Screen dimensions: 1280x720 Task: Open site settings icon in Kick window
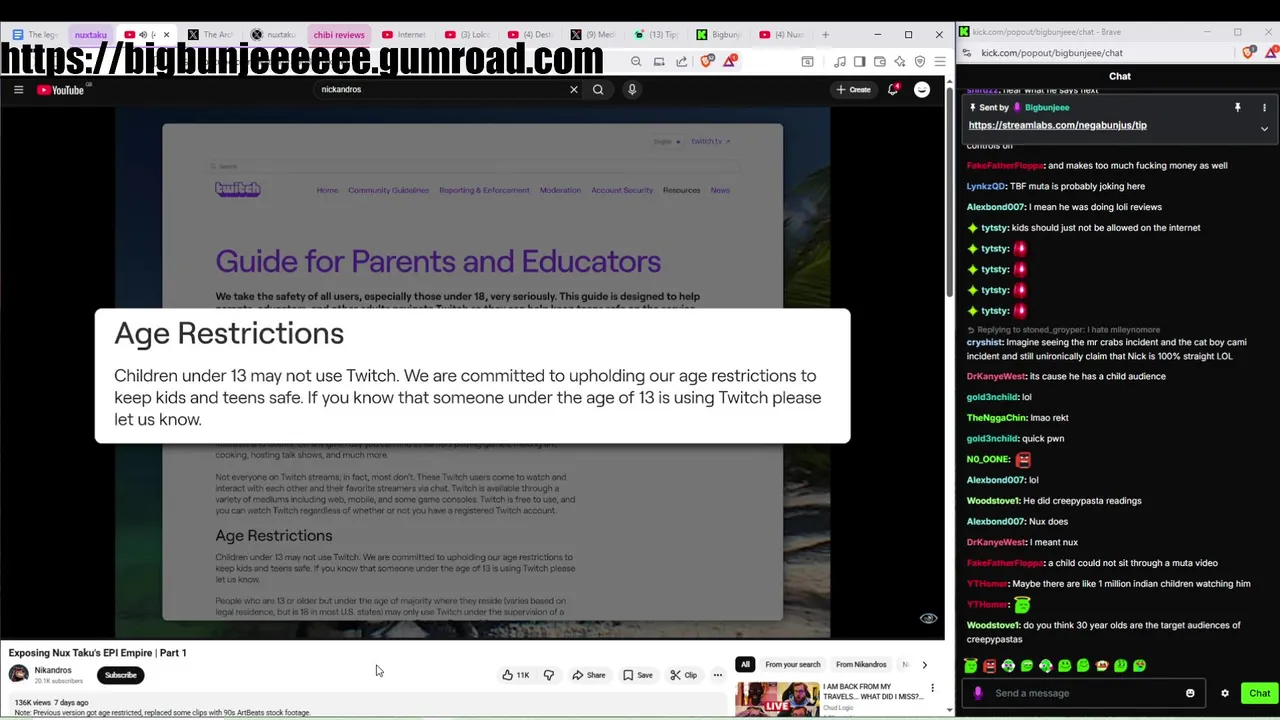click(967, 53)
